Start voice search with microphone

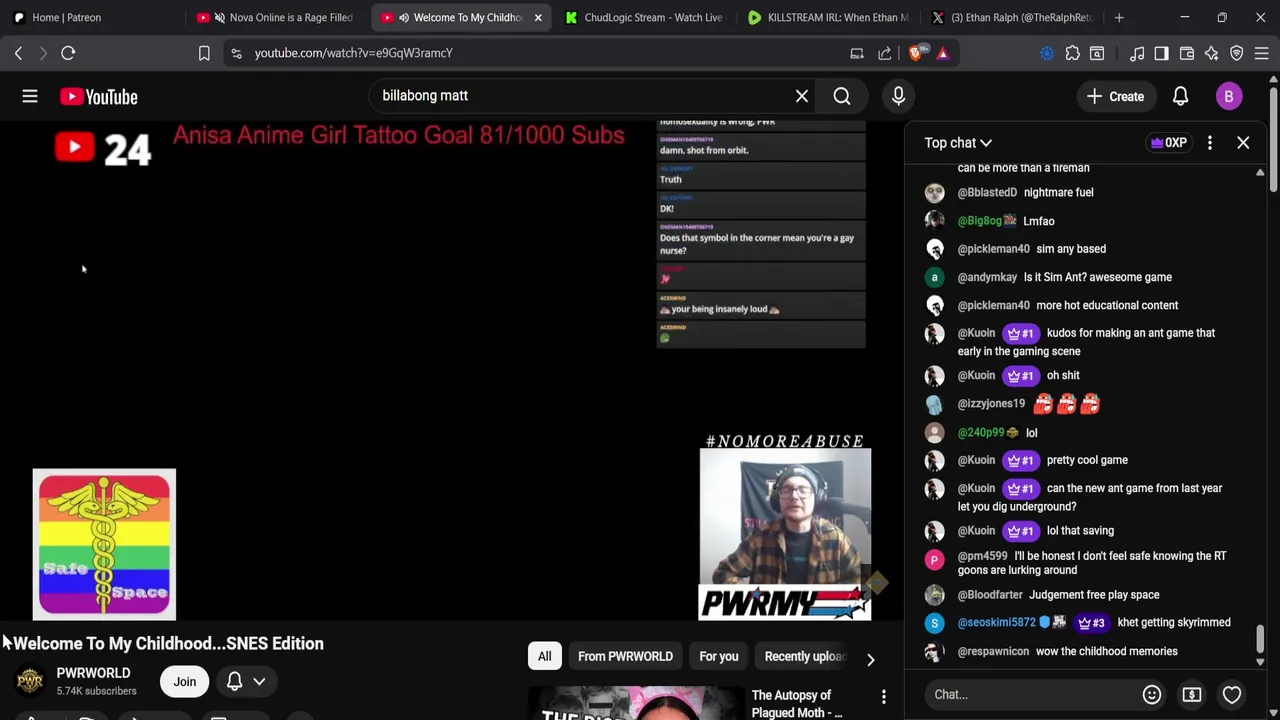pyautogui.click(x=898, y=96)
